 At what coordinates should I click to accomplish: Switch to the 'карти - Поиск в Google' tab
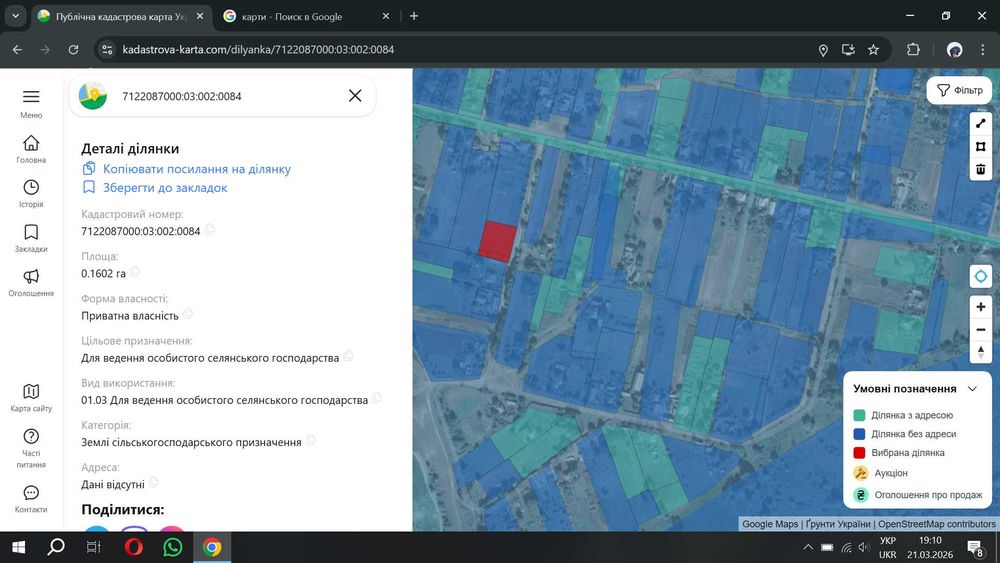click(290, 16)
